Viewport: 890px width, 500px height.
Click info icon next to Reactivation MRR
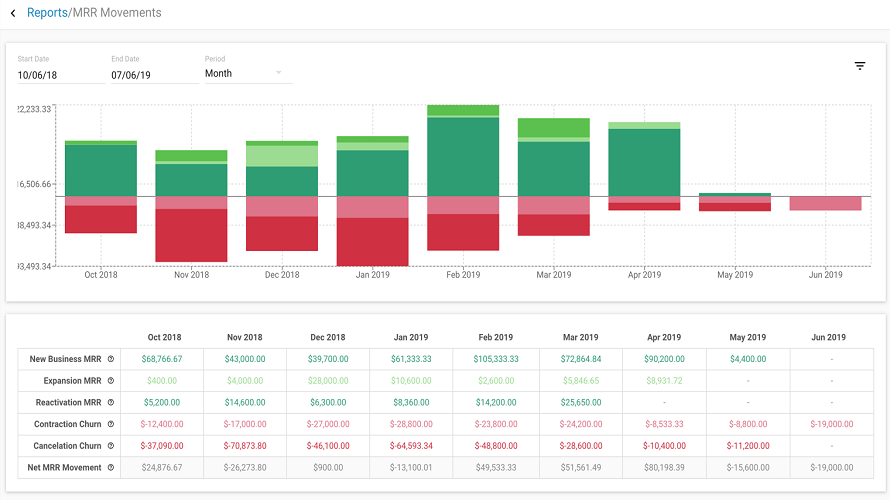pyautogui.click(x=111, y=402)
